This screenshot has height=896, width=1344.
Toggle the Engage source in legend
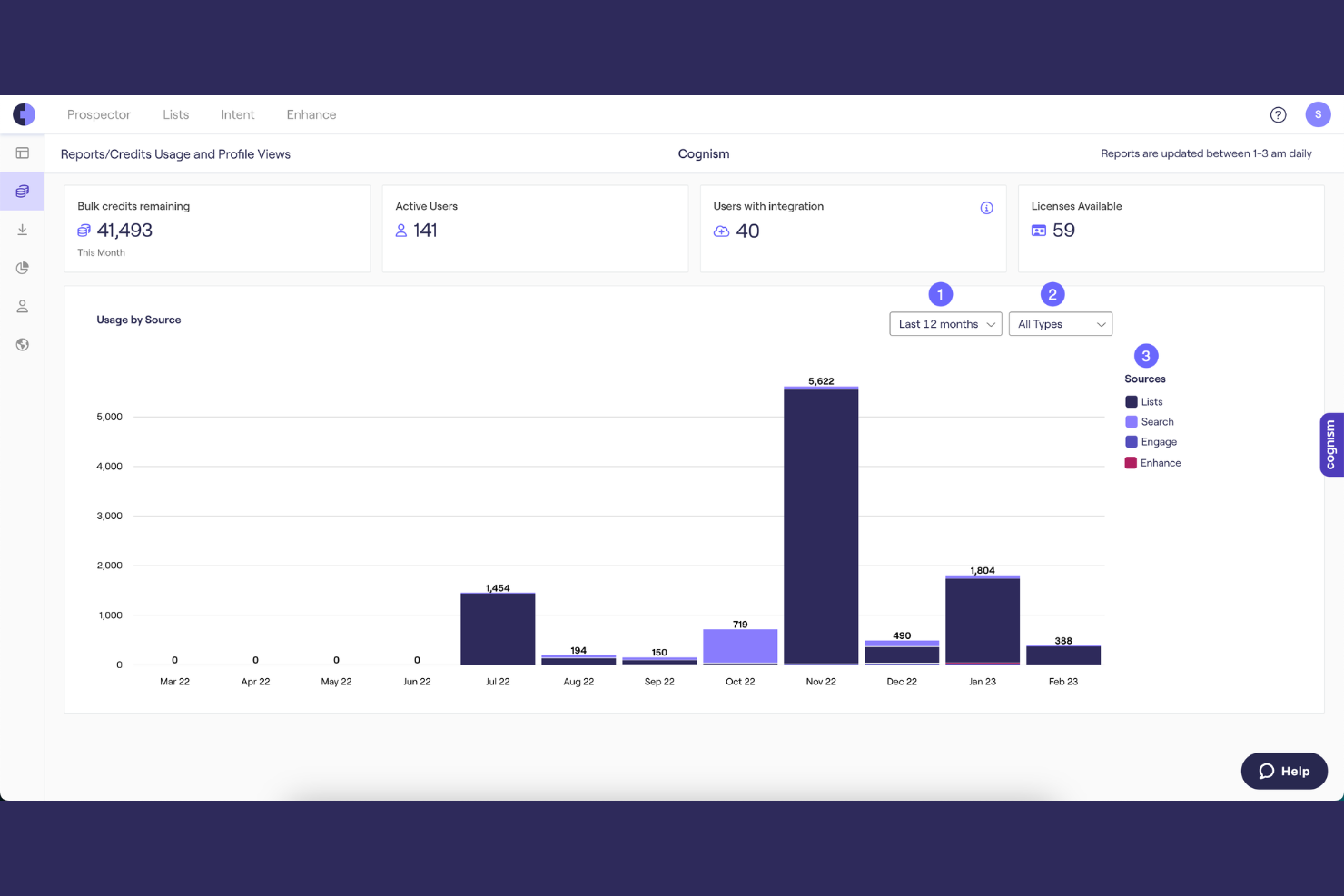(x=1151, y=442)
